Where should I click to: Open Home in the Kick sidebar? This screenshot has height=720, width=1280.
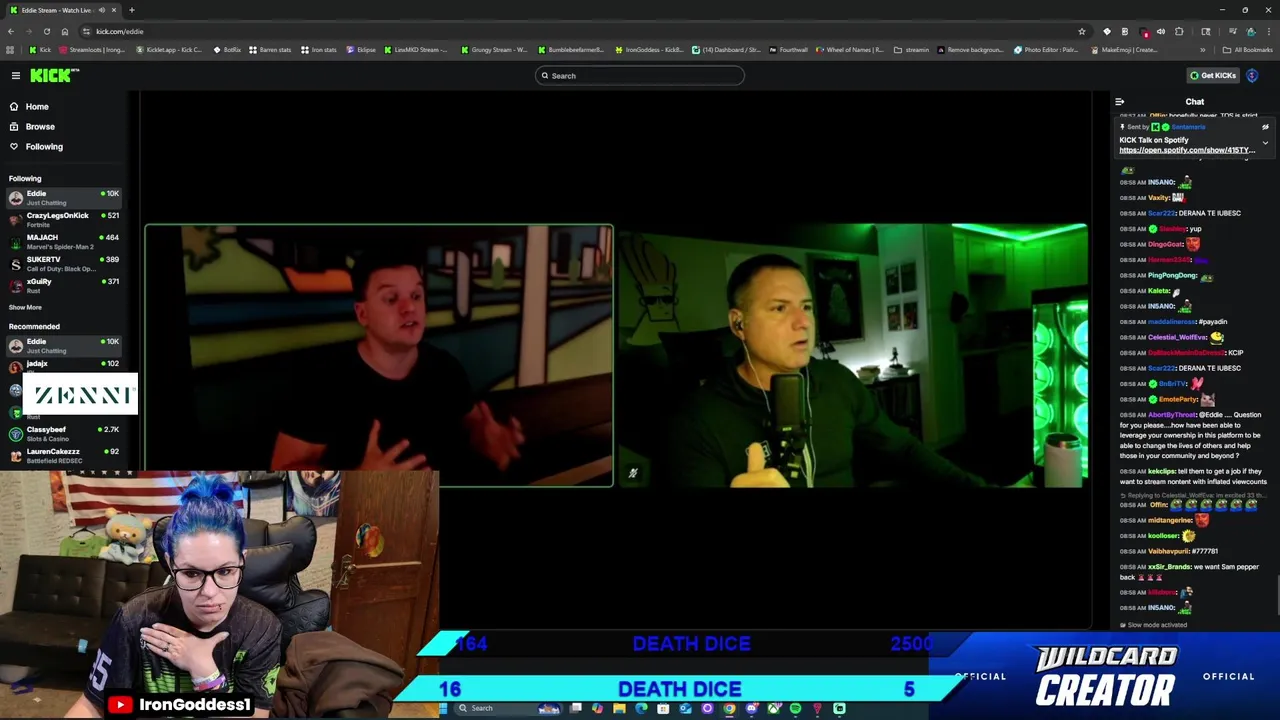pos(37,106)
